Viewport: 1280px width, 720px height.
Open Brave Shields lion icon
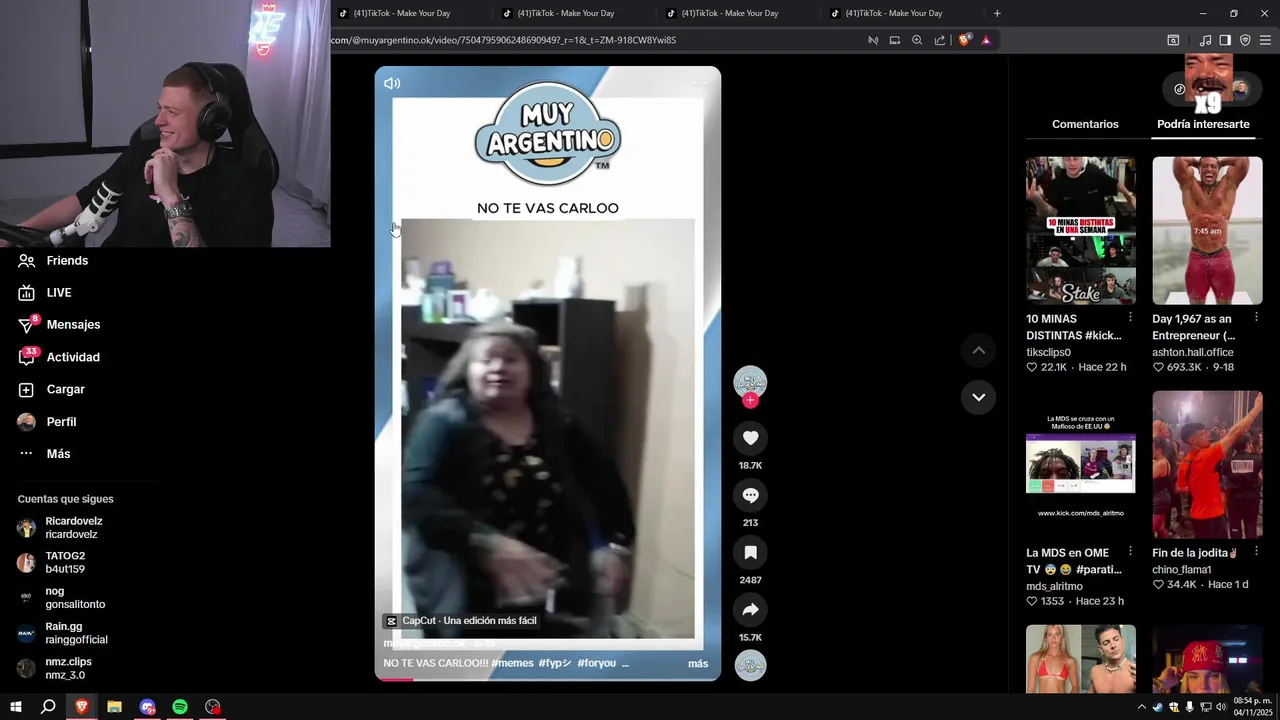[x=964, y=40]
